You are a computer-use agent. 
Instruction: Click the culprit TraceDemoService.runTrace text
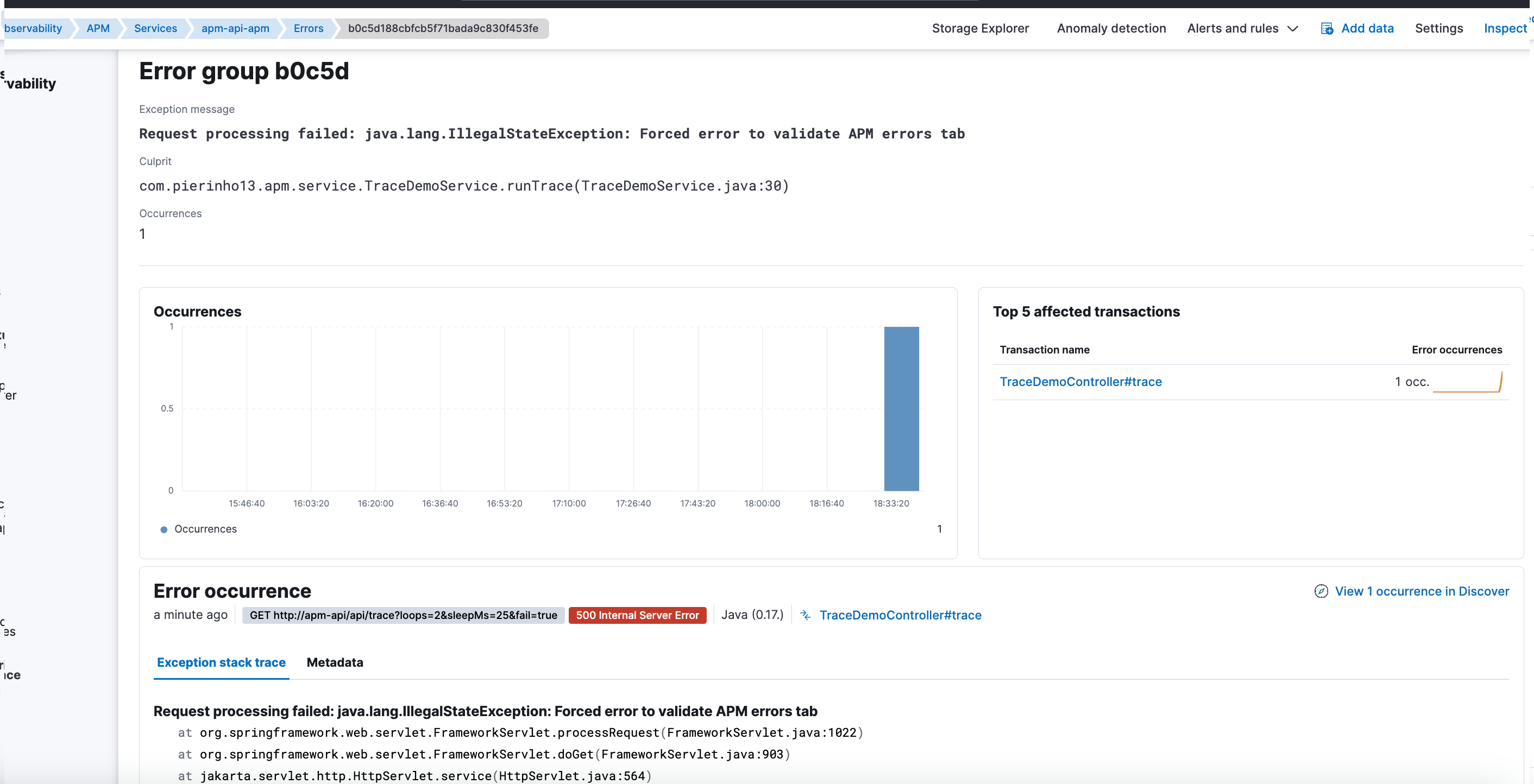tap(464, 186)
